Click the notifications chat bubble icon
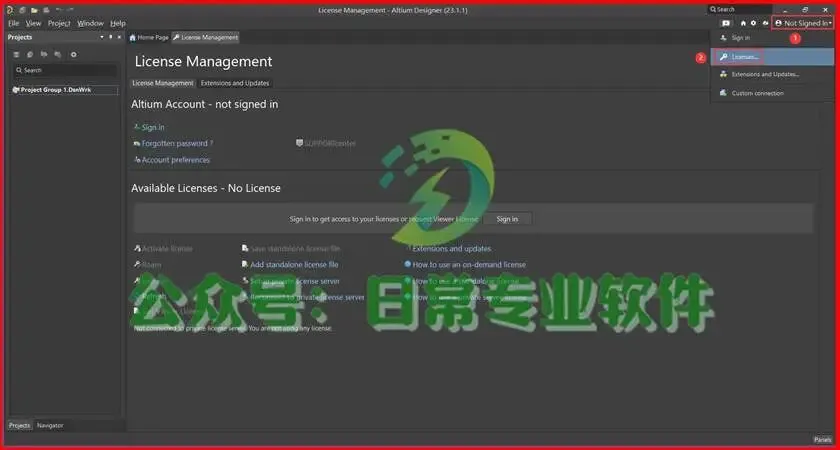Image resolution: width=840 pixels, height=450 pixels. [726, 24]
